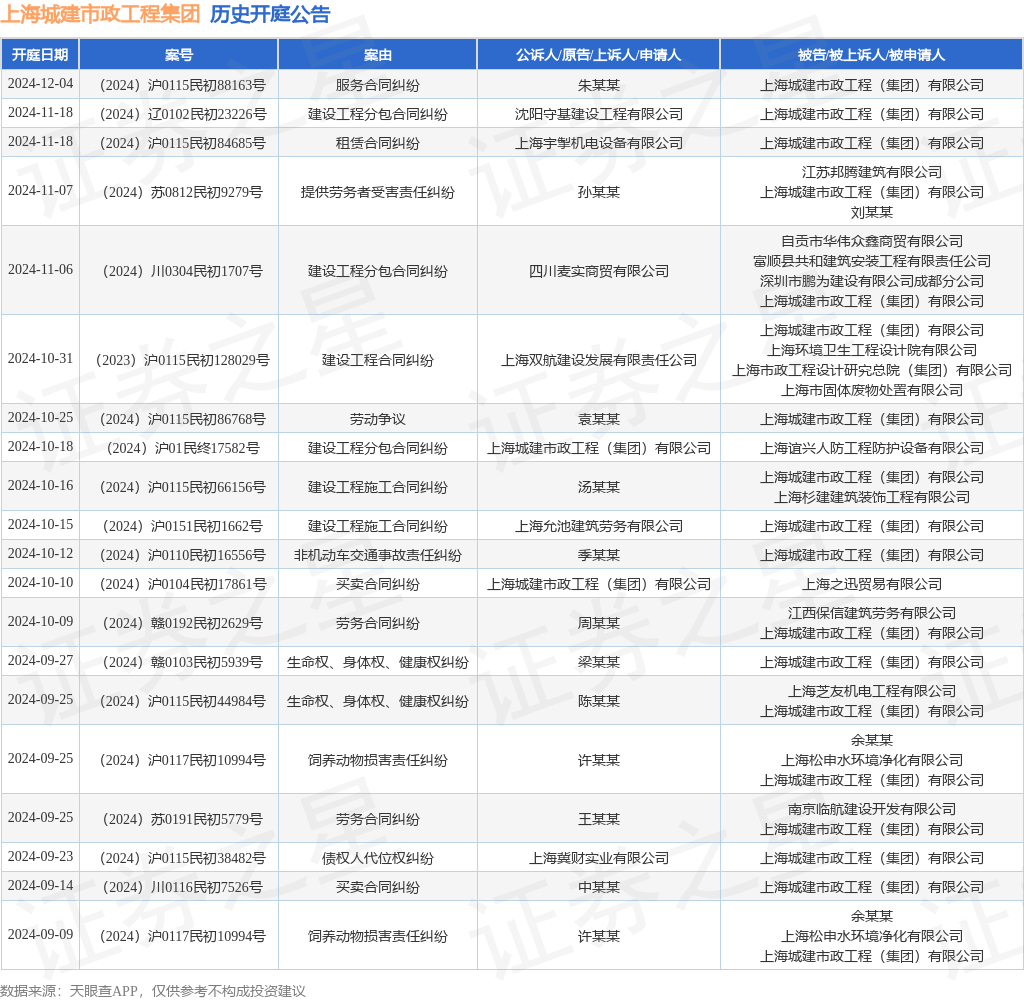The width and height of the screenshot is (1024, 1000).
Task: Click plaintiff 四川麦实商贸有限公司
Action: [x=598, y=271]
